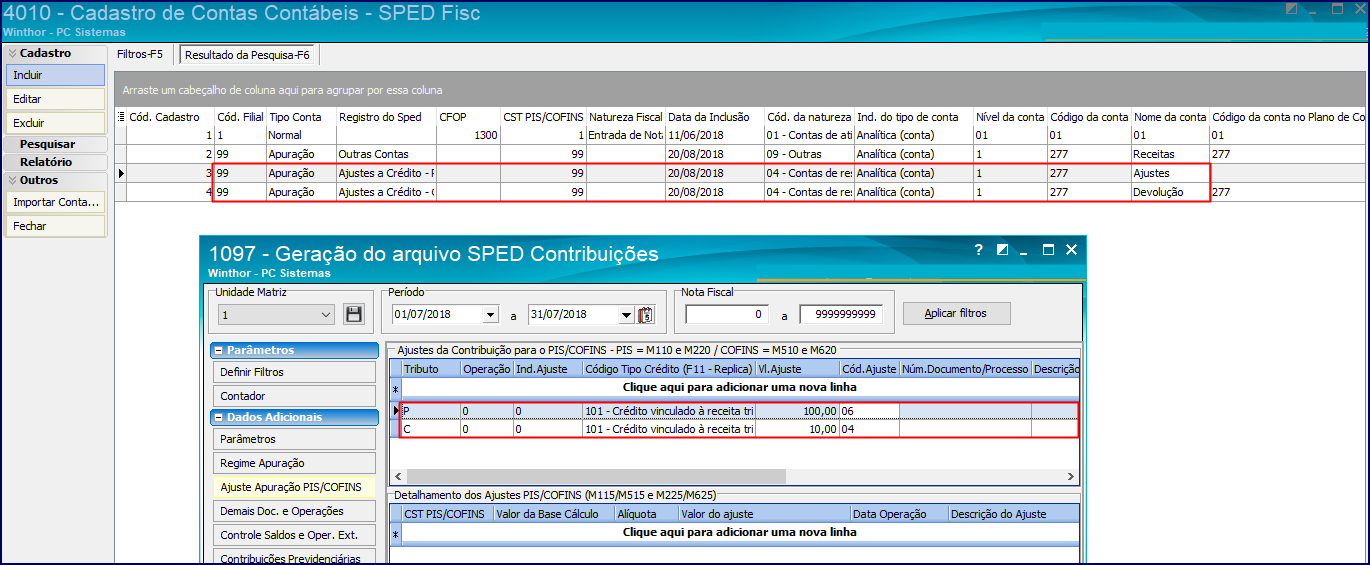Click the 'Entrada de Not' natureza fiscal cell
The height and width of the screenshot is (565, 1370).
point(626,135)
